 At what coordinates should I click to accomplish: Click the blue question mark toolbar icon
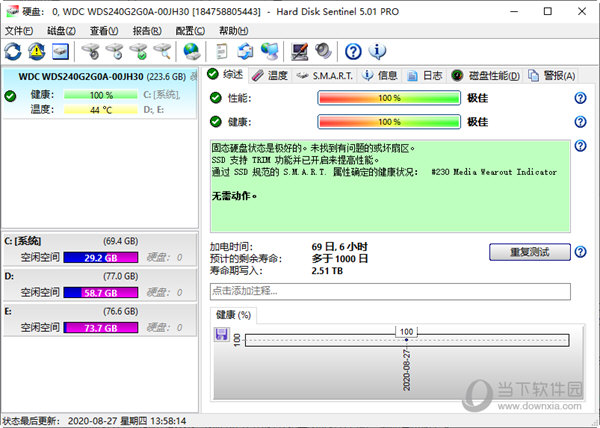tap(353, 51)
